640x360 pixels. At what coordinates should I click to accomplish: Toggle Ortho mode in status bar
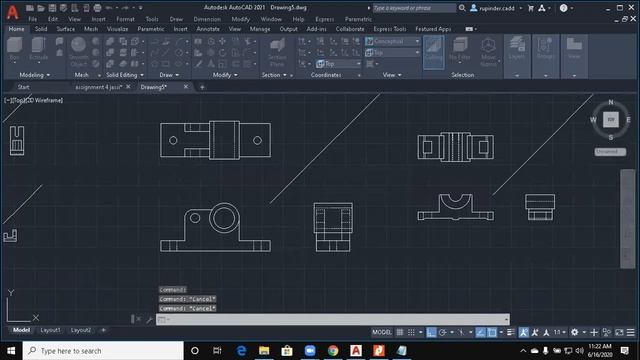click(431, 332)
